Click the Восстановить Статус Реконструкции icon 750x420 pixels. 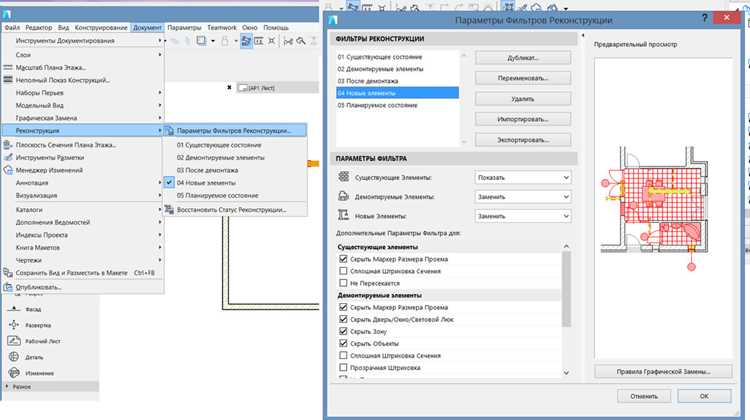tap(169, 210)
